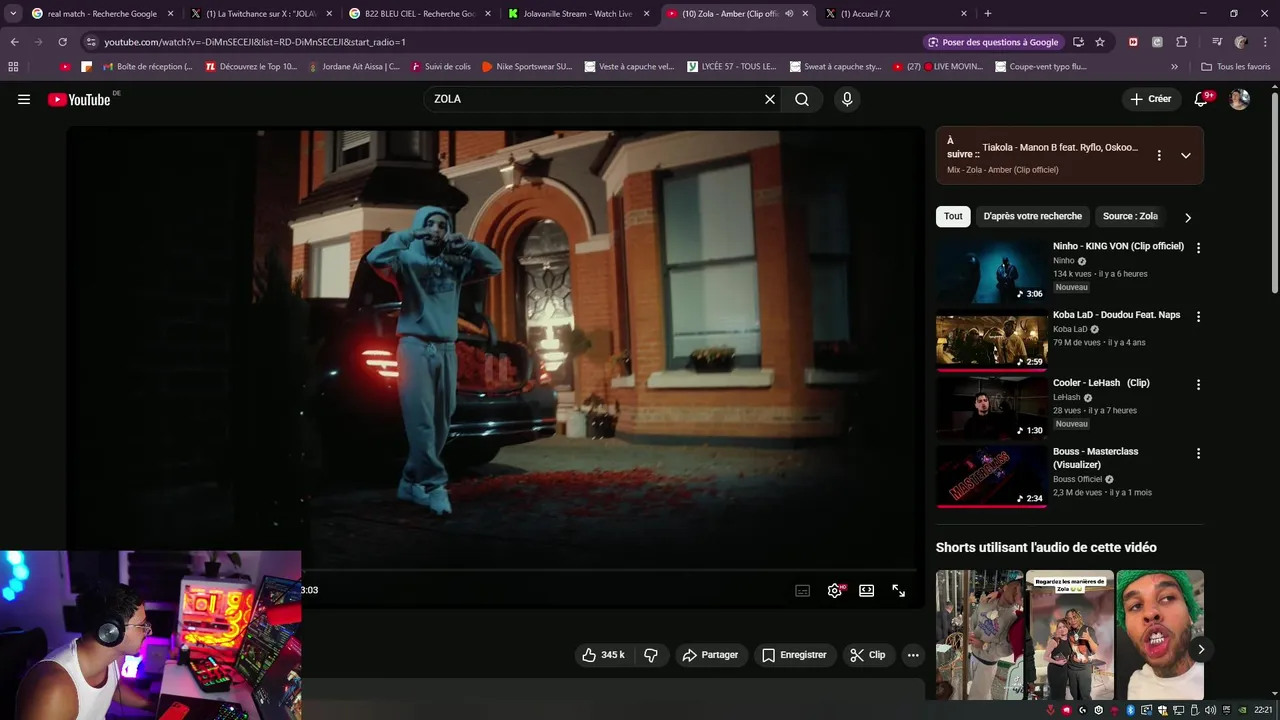This screenshot has width=1280, height=720.
Task: Open options menu for Cooler LeHash
Action: [x=1198, y=384]
